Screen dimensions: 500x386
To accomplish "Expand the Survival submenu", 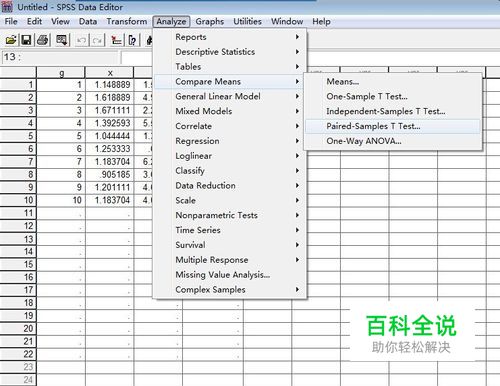I will coord(230,245).
